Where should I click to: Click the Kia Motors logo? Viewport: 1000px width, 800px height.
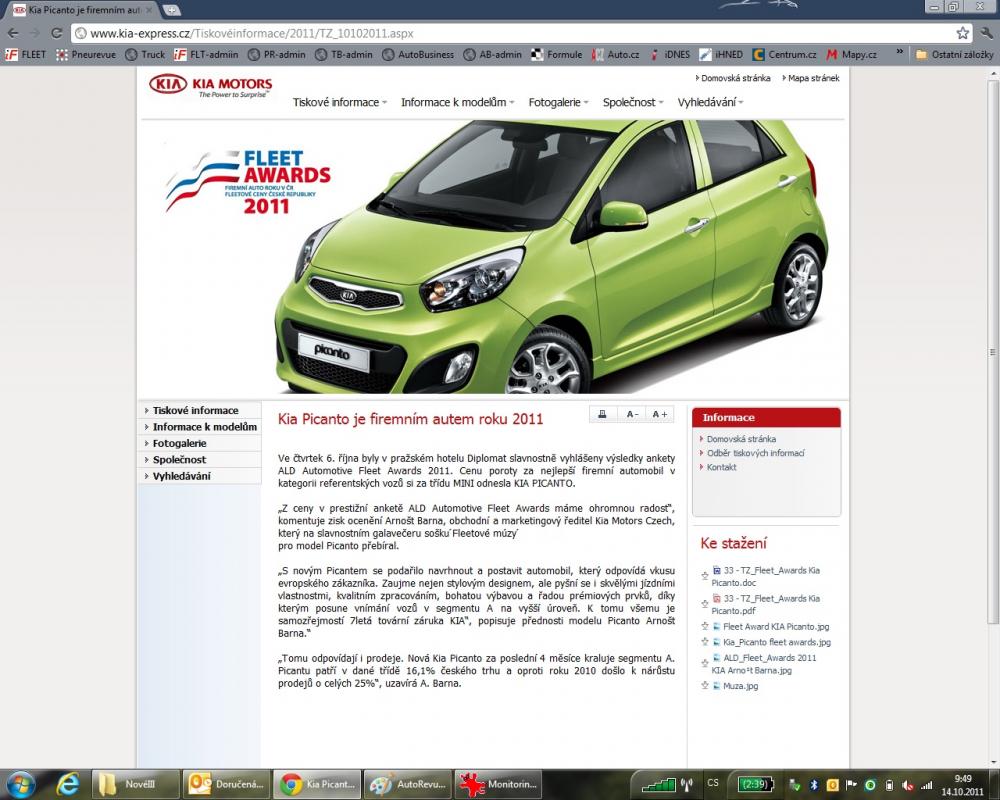[210, 86]
